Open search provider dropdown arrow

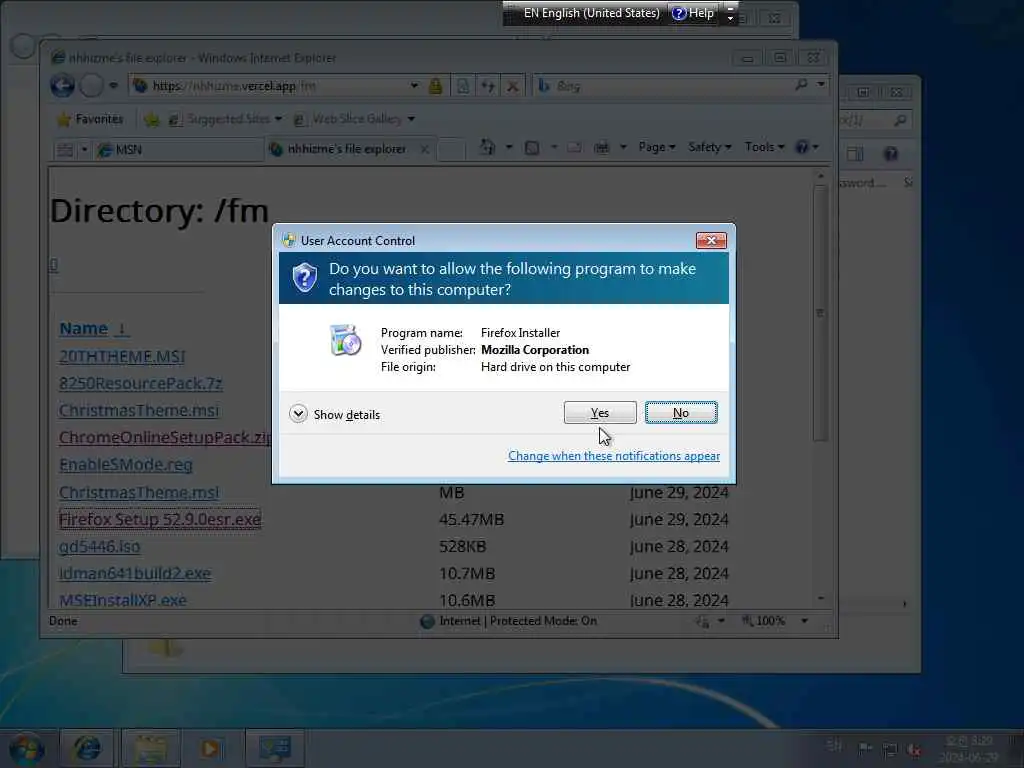pos(821,85)
